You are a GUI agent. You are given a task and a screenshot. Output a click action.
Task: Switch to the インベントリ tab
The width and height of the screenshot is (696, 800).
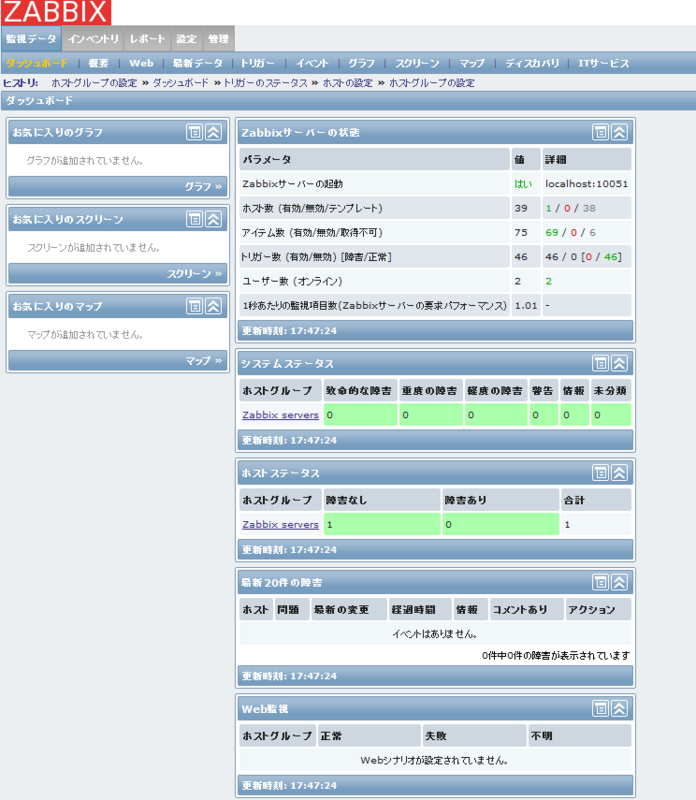pyautogui.click(x=93, y=39)
